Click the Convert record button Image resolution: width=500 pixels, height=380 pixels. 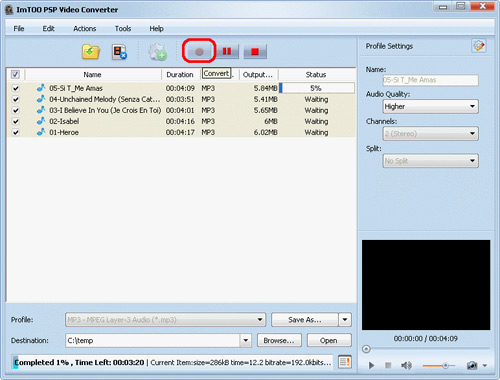(x=199, y=51)
